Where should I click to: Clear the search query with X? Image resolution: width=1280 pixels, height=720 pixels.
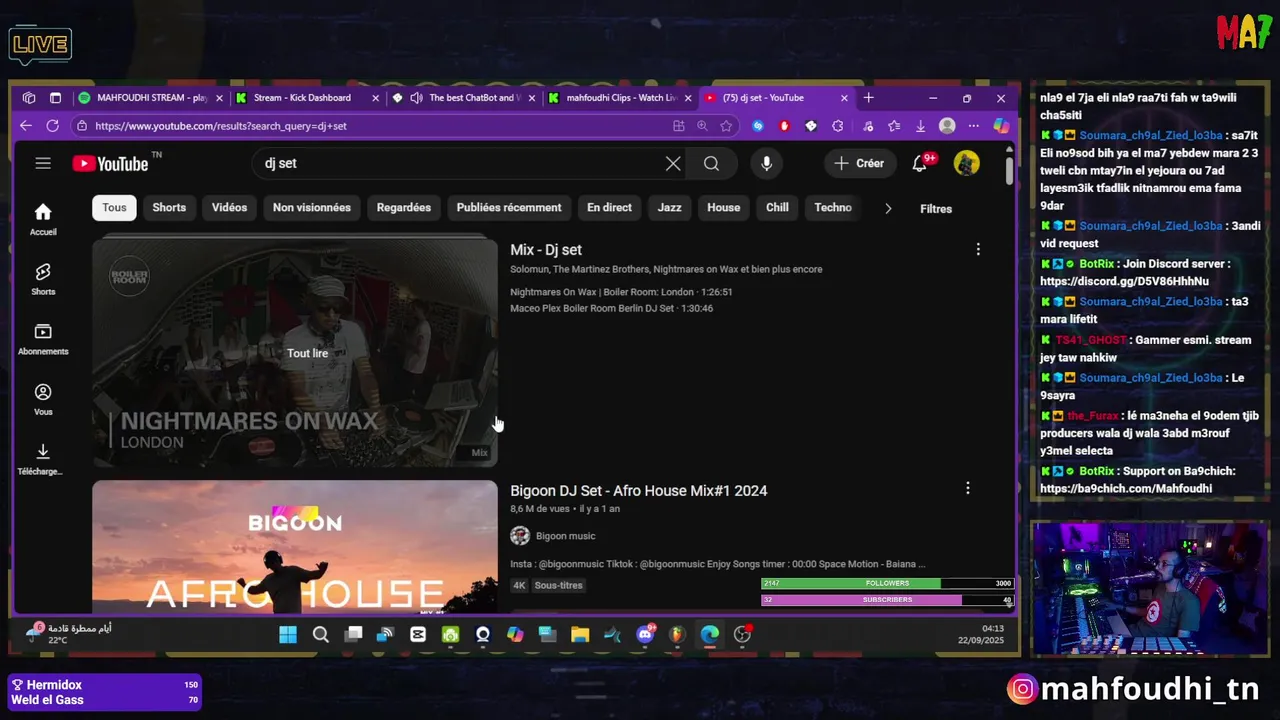click(673, 163)
